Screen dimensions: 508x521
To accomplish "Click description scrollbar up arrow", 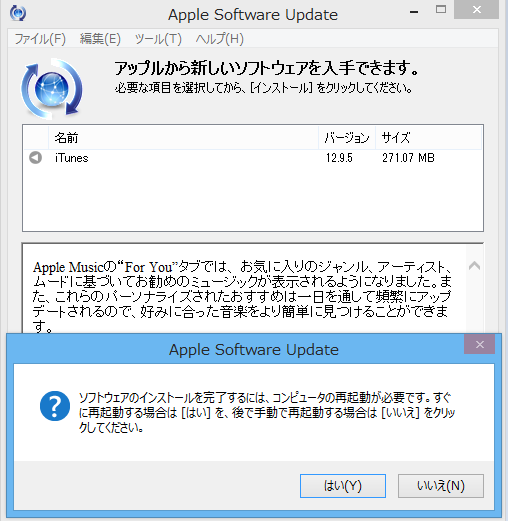I will (x=474, y=266).
